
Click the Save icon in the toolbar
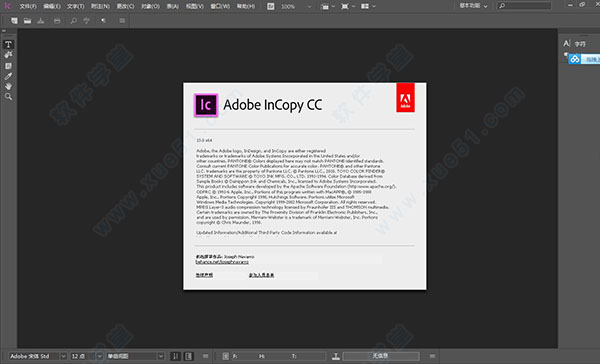[41, 21]
